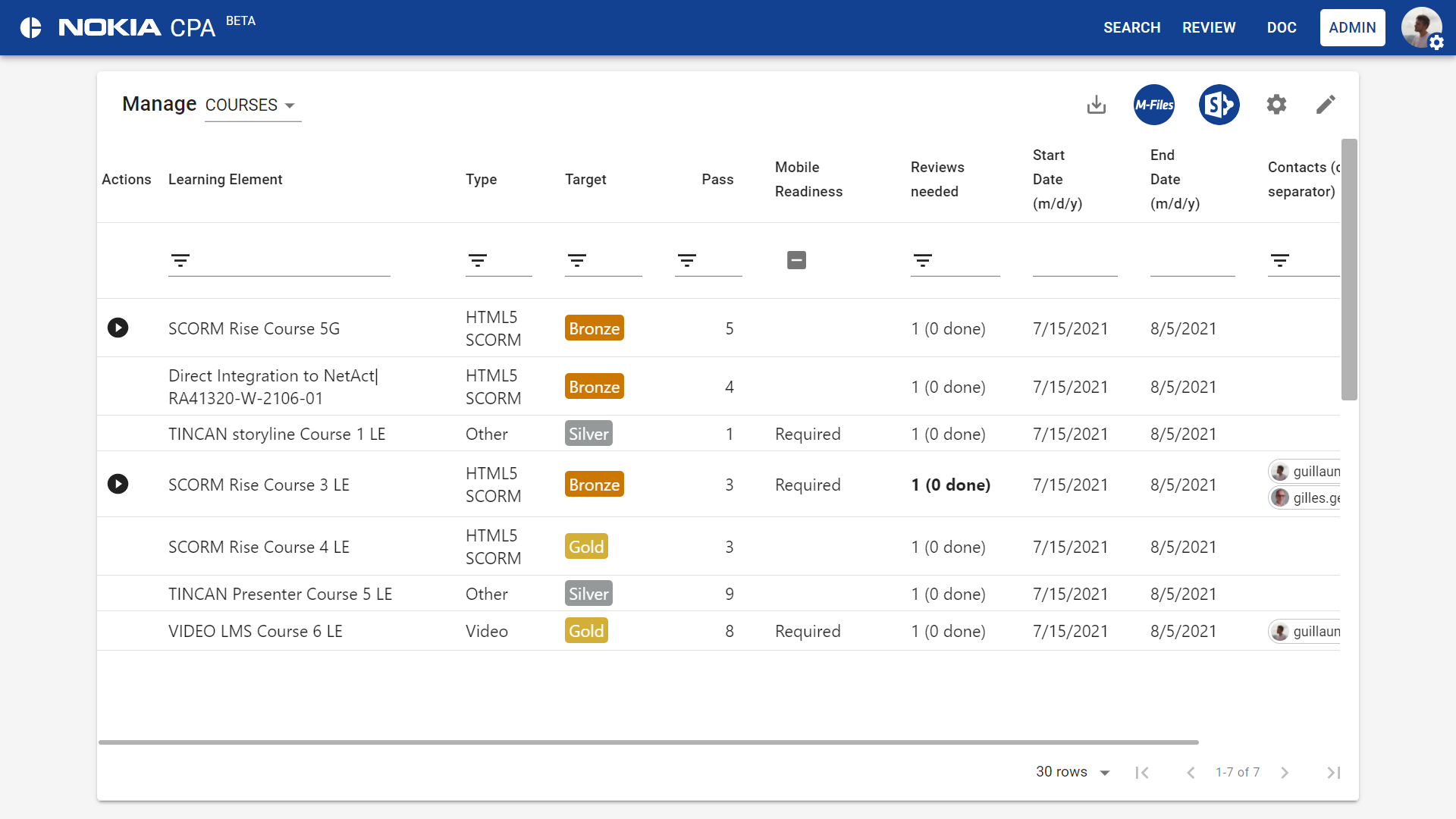
Task: Click the Nokia CPA logo icon
Action: click(x=31, y=28)
